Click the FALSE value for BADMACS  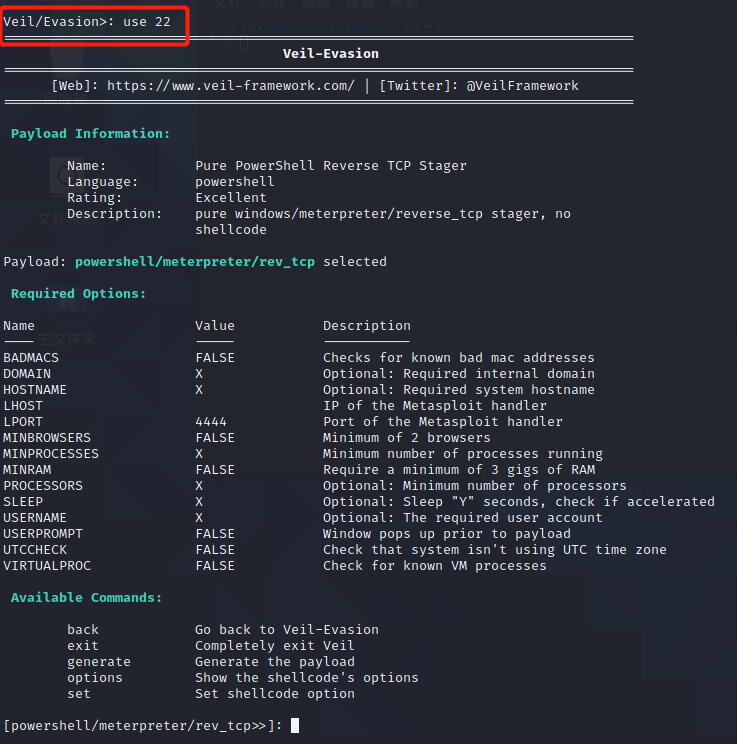[x=215, y=358]
